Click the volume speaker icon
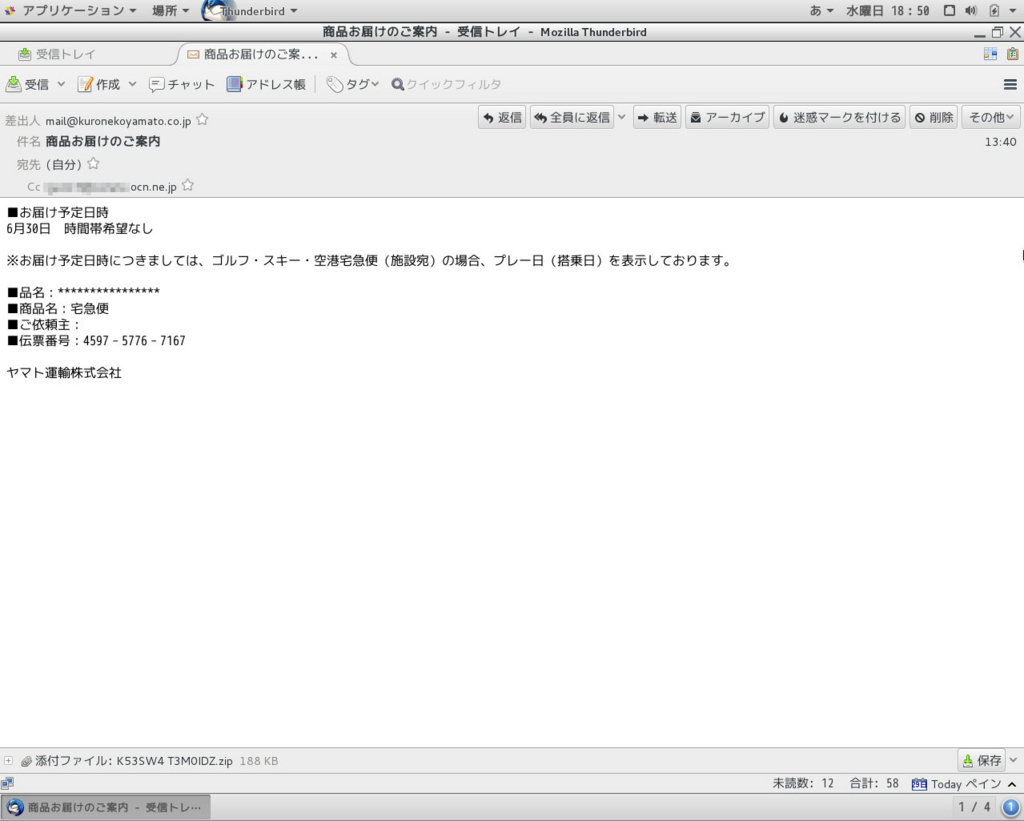 pos(970,10)
